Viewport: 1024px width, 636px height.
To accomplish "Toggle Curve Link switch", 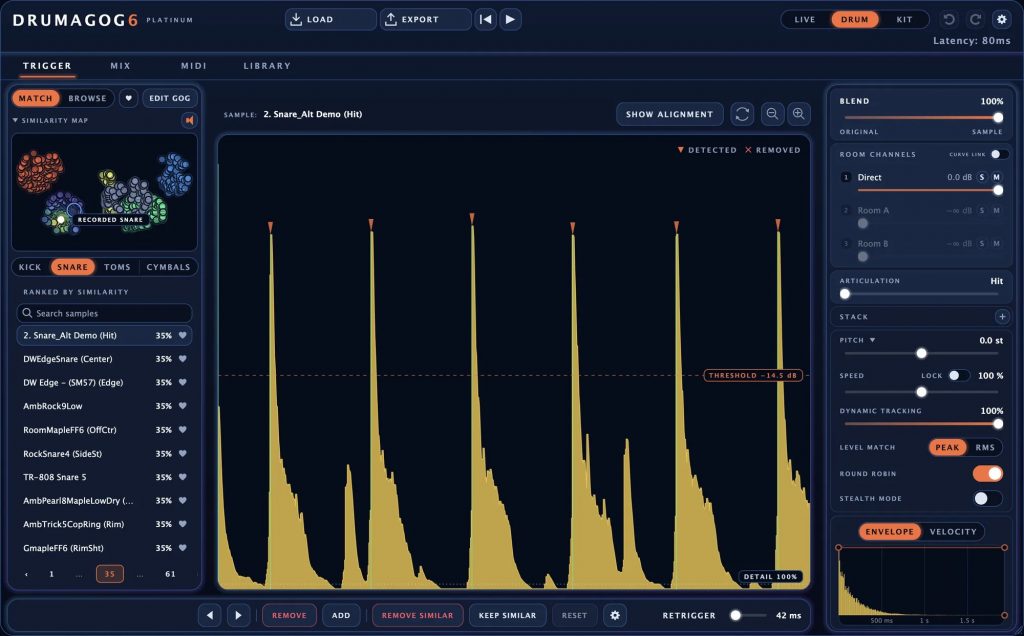I will coord(999,154).
